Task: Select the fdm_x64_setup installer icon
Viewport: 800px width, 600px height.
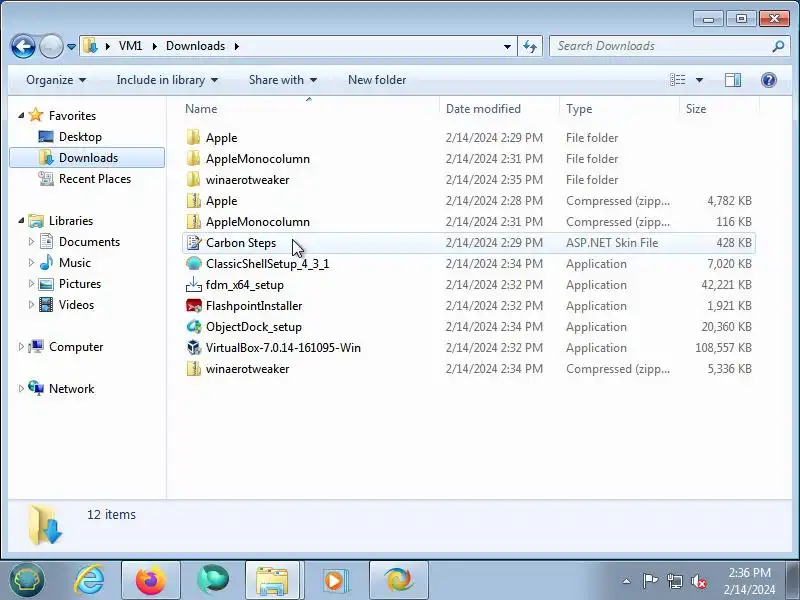Action: pos(193,284)
